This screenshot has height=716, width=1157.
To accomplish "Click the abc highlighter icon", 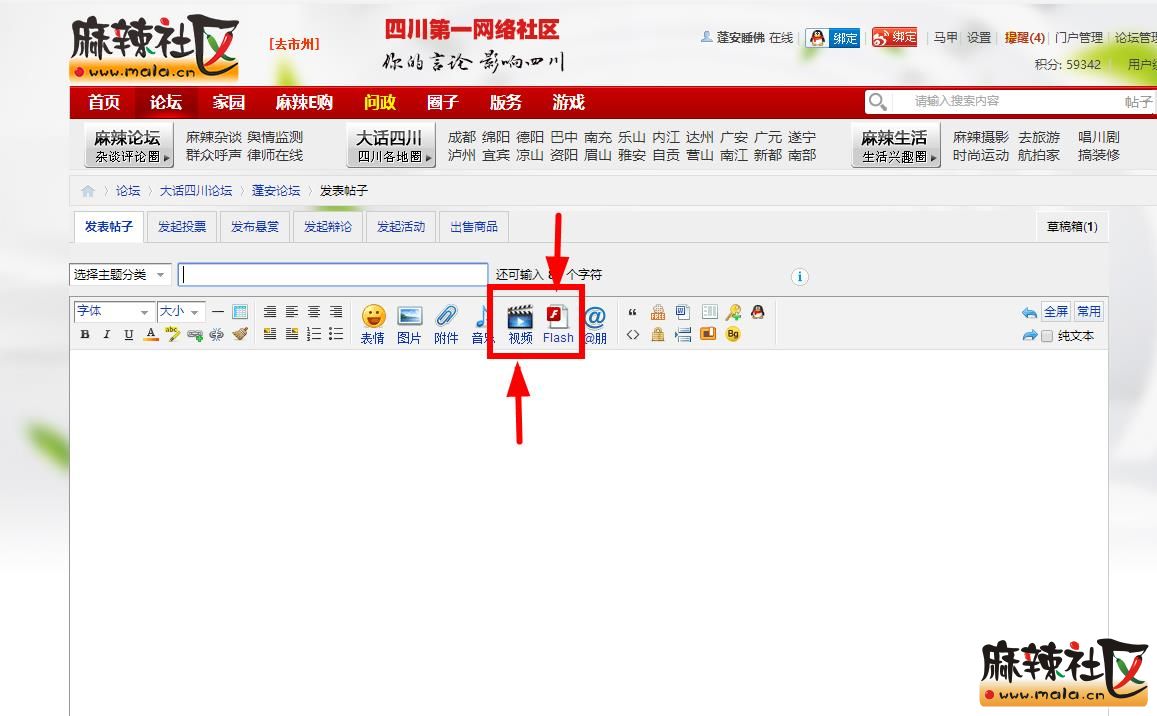I will (173, 334).
